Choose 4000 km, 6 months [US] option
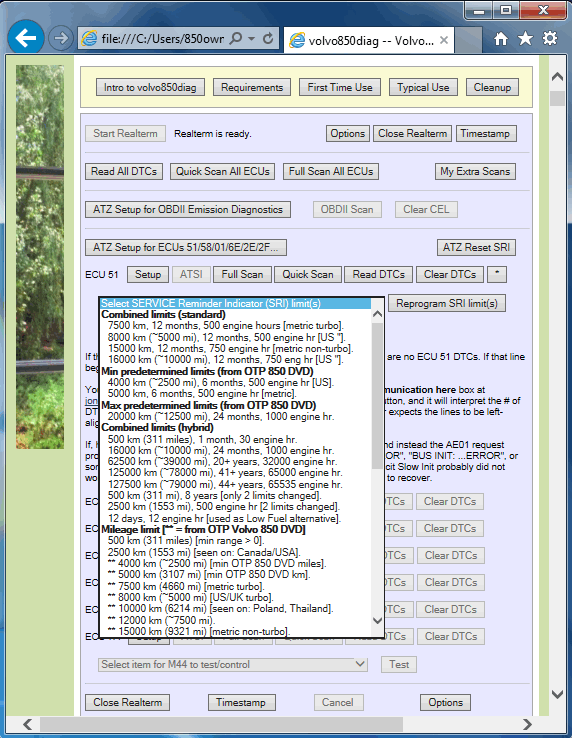This screenshot has width=572, height=738. tap(235, 383)
